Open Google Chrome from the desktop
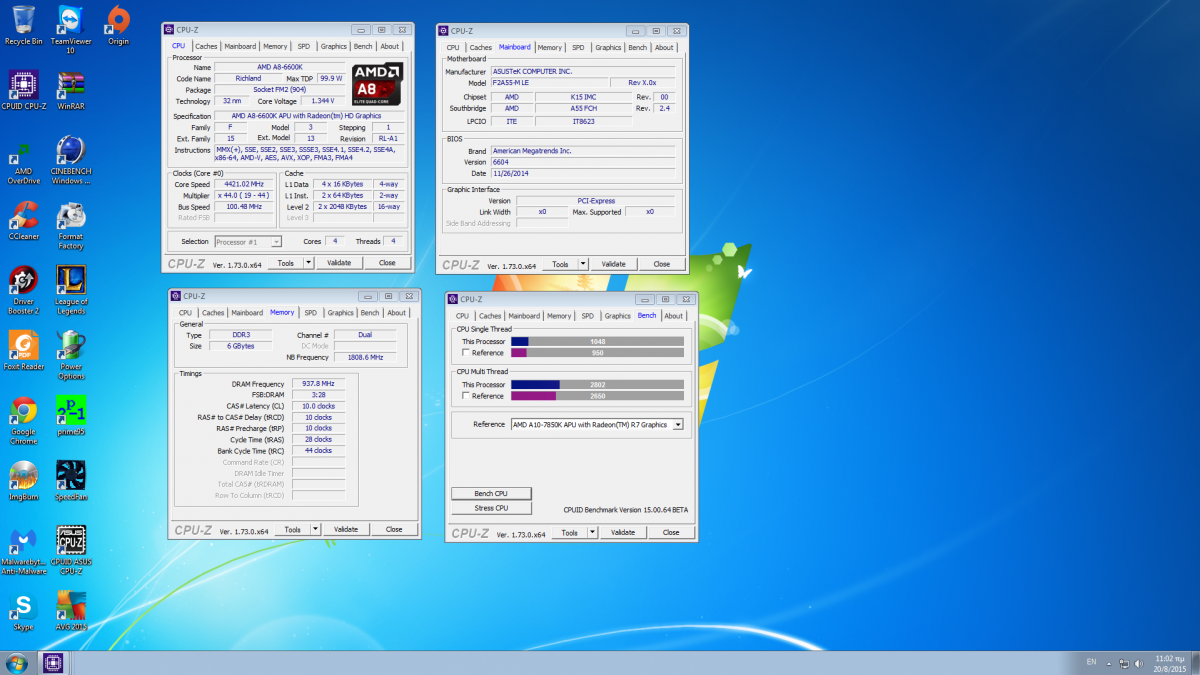 23,412
